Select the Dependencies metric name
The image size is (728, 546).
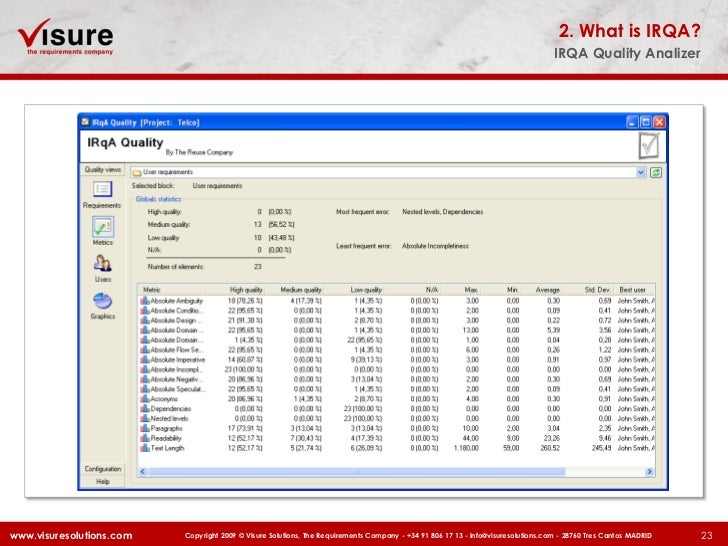pyautogui.click(x=170, y=409)
